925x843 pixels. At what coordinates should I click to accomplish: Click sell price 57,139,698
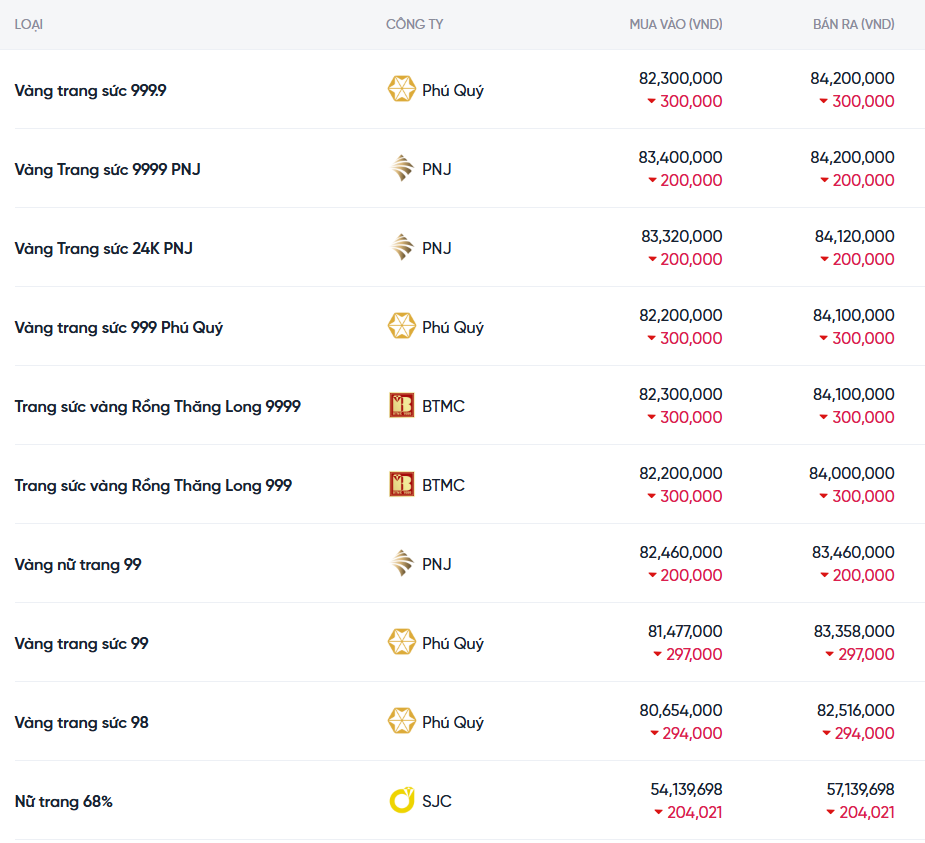coord(860,789)
